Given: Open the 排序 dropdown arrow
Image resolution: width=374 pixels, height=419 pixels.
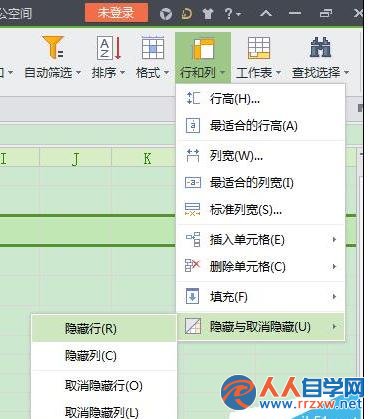Looking at the screenshot, I should click(122, 72).
